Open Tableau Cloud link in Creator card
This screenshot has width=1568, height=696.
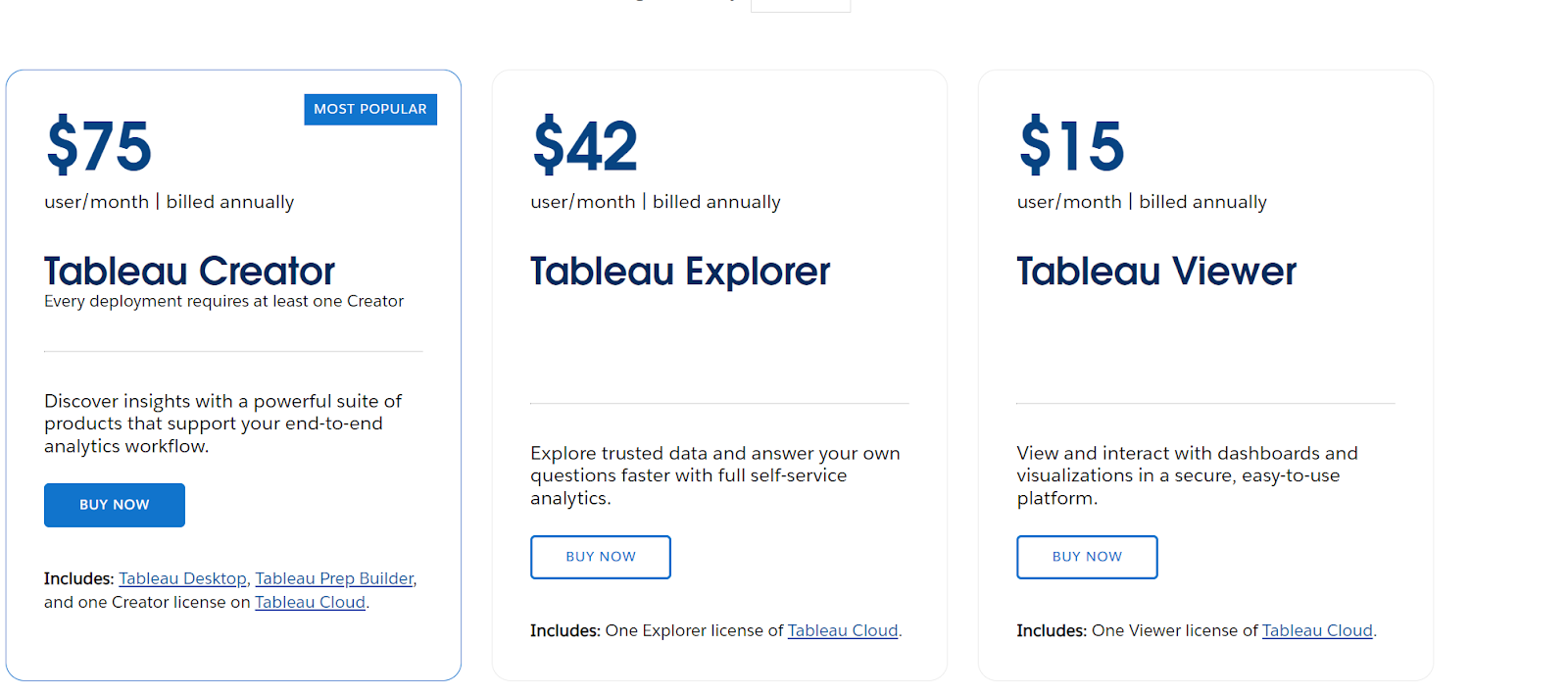[x=310, y=602]
